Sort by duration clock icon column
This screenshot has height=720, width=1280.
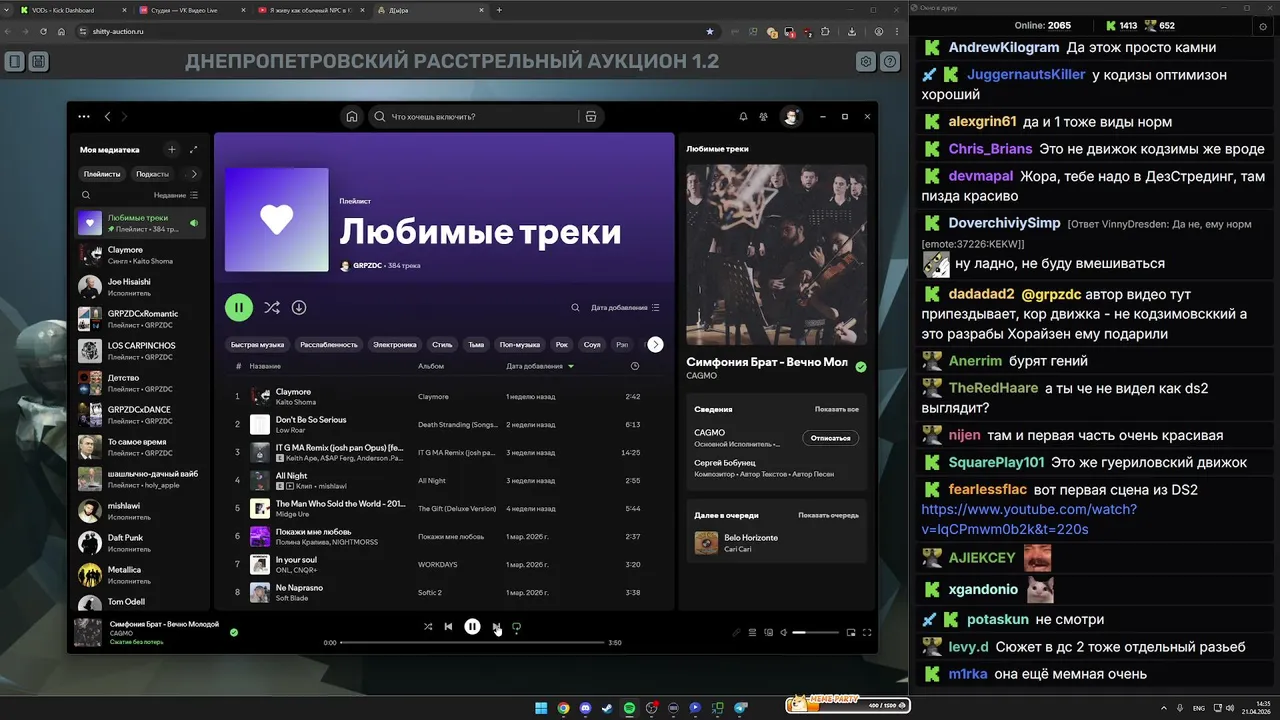pyautogui.click(x=635, y=366)
